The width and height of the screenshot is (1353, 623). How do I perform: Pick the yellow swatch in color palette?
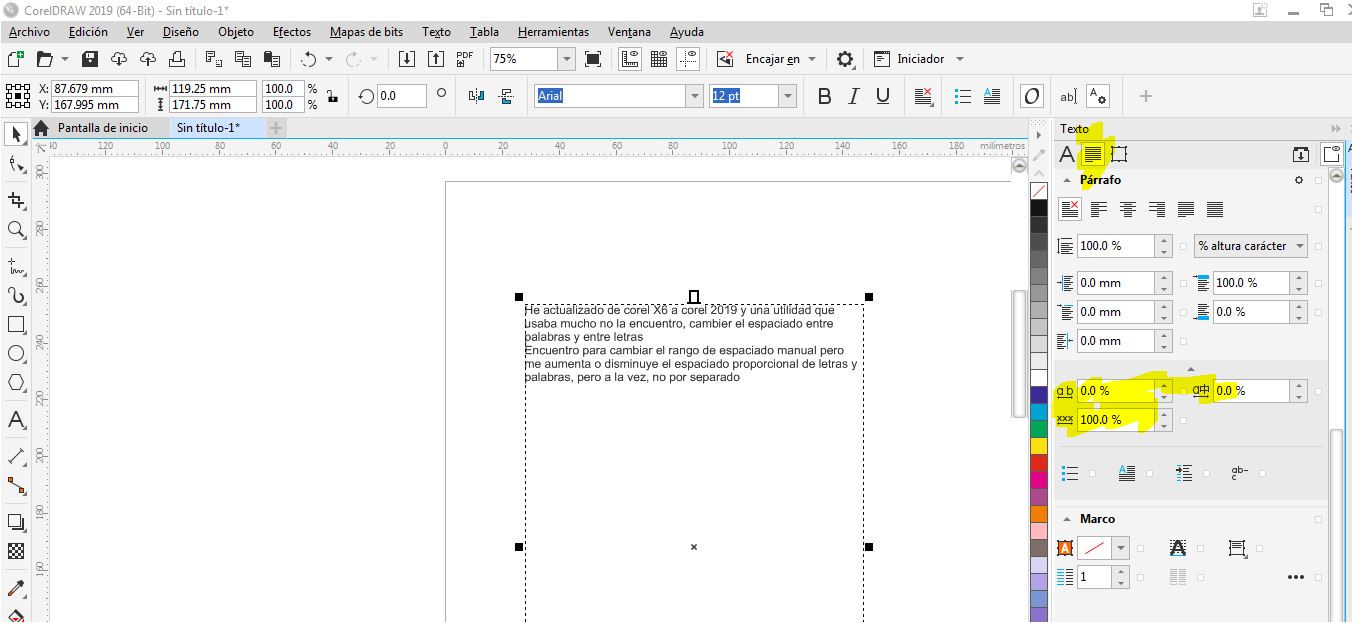(x=1039, y=446)
